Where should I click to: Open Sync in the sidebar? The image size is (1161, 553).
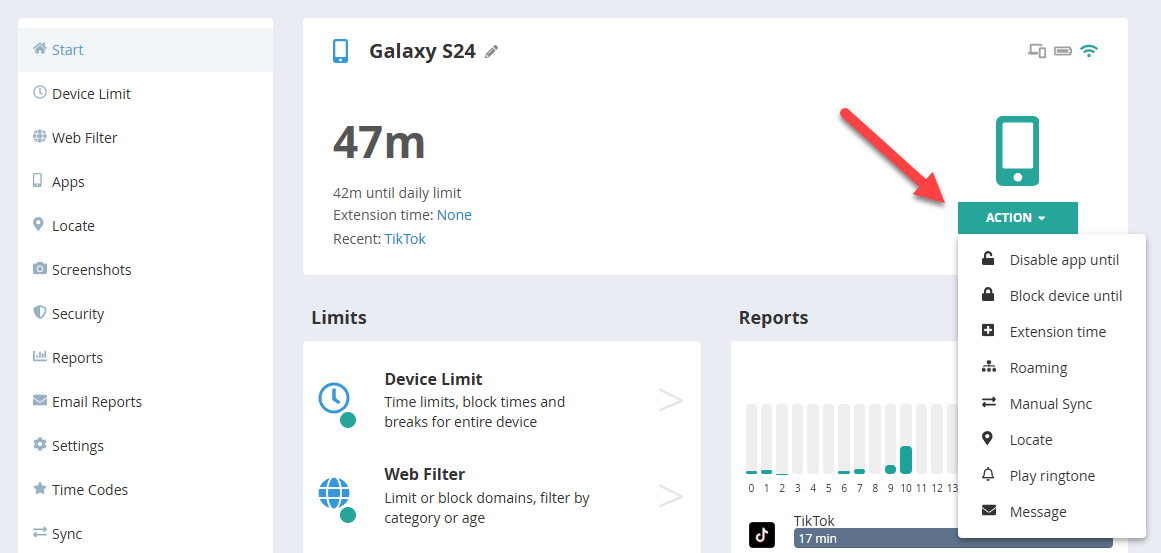145,534
